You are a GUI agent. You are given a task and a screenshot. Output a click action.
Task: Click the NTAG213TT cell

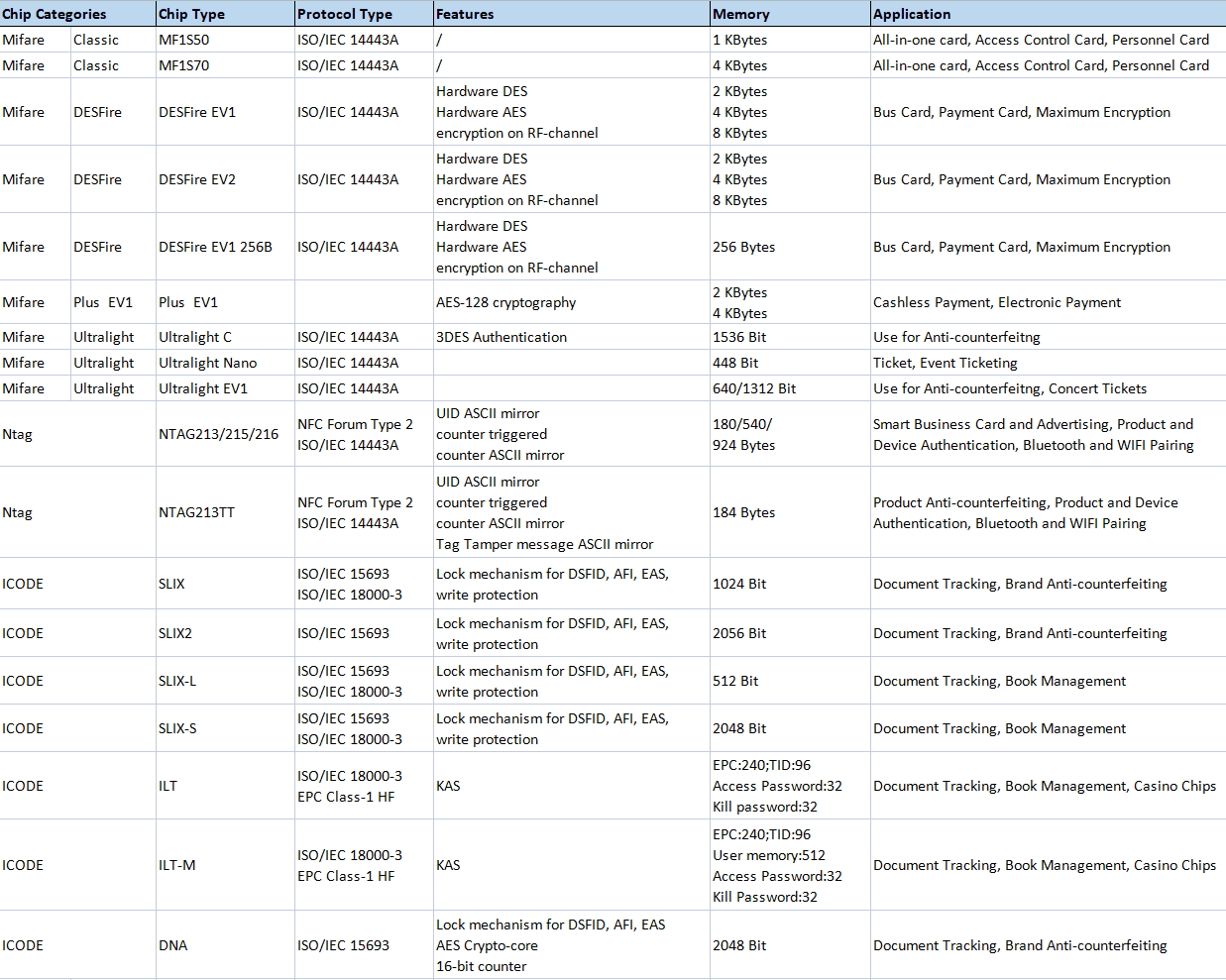tap(196, 512)
